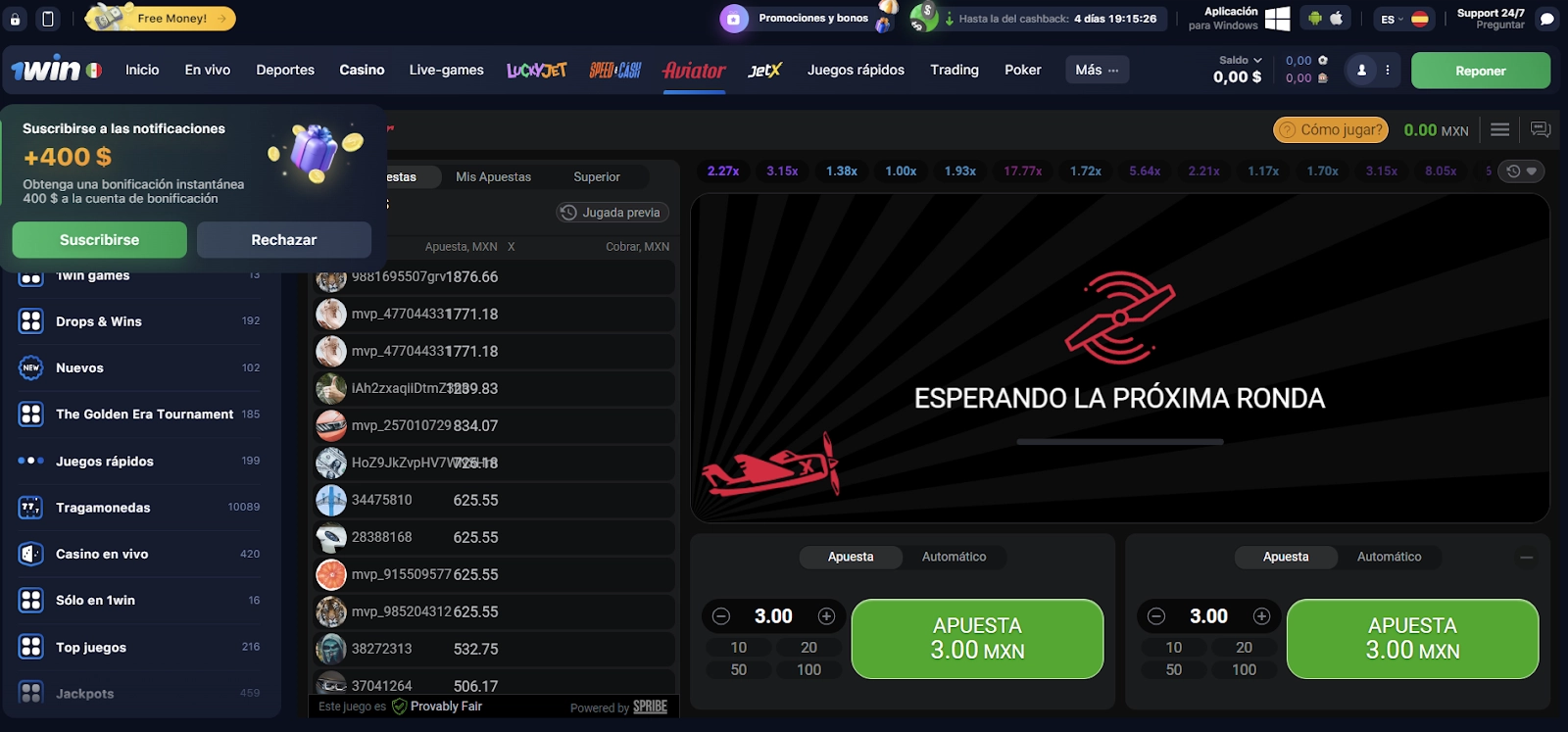Click the Nuevos NEW badge icon
The image size is (1568, 732).
click(x=31, y=367)
